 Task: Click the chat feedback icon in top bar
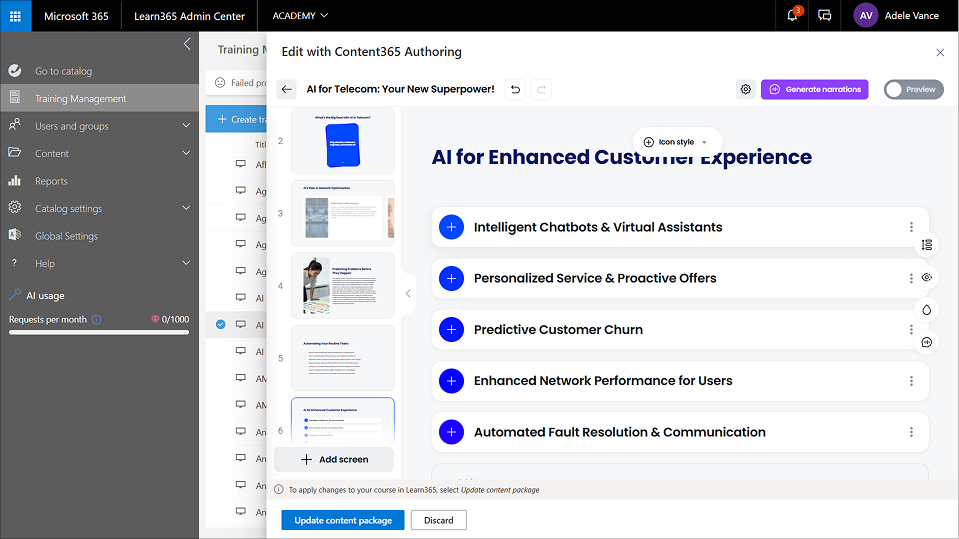pyautogui.click(x=824, y=16)
